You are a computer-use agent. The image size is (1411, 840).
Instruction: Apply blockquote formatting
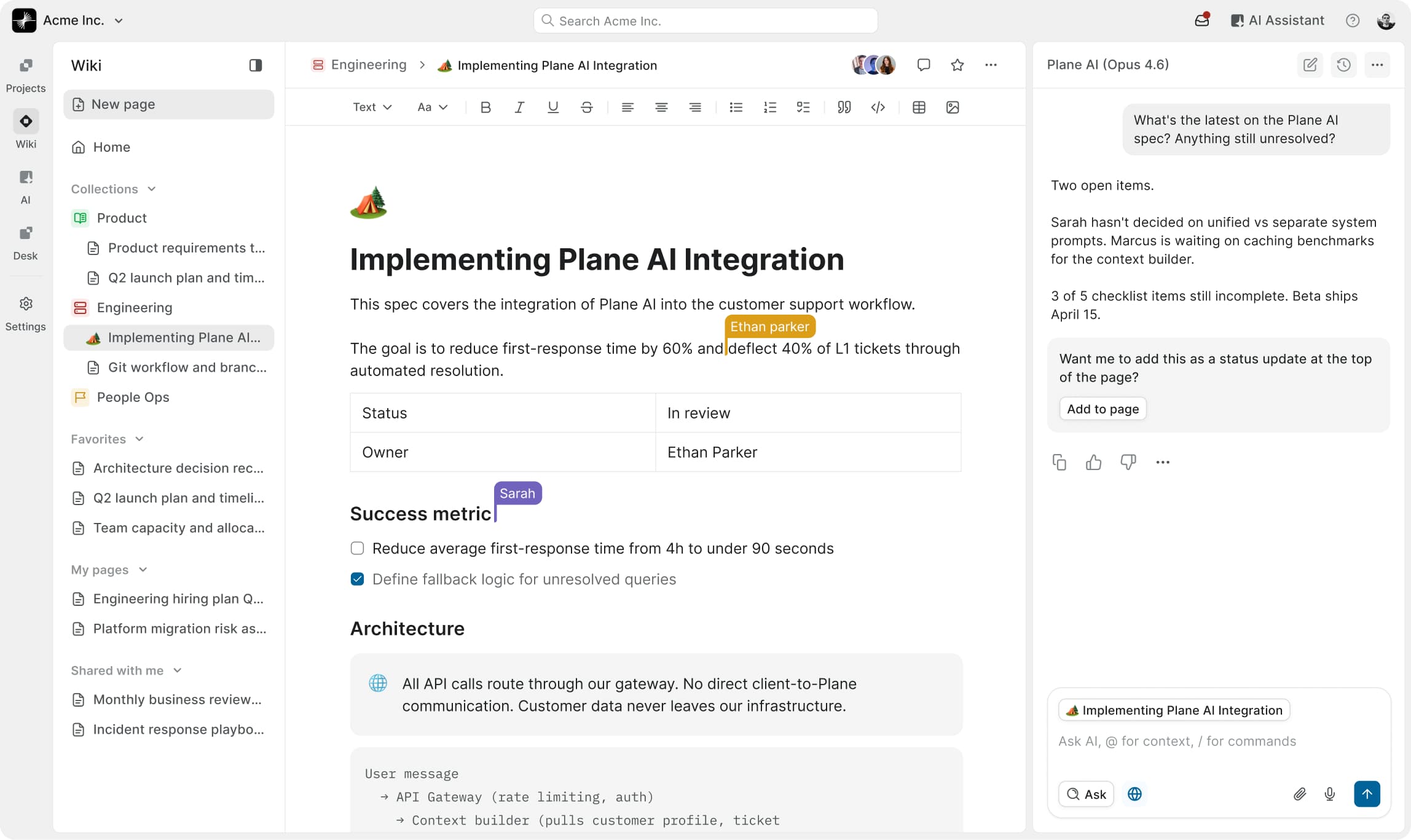844,107
